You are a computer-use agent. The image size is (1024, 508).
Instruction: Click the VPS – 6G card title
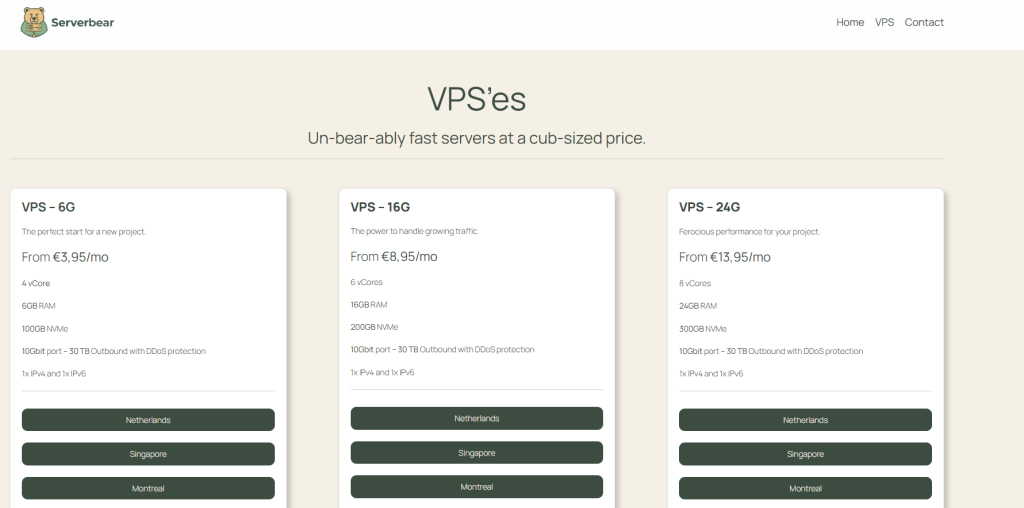(x=48, y=207)
